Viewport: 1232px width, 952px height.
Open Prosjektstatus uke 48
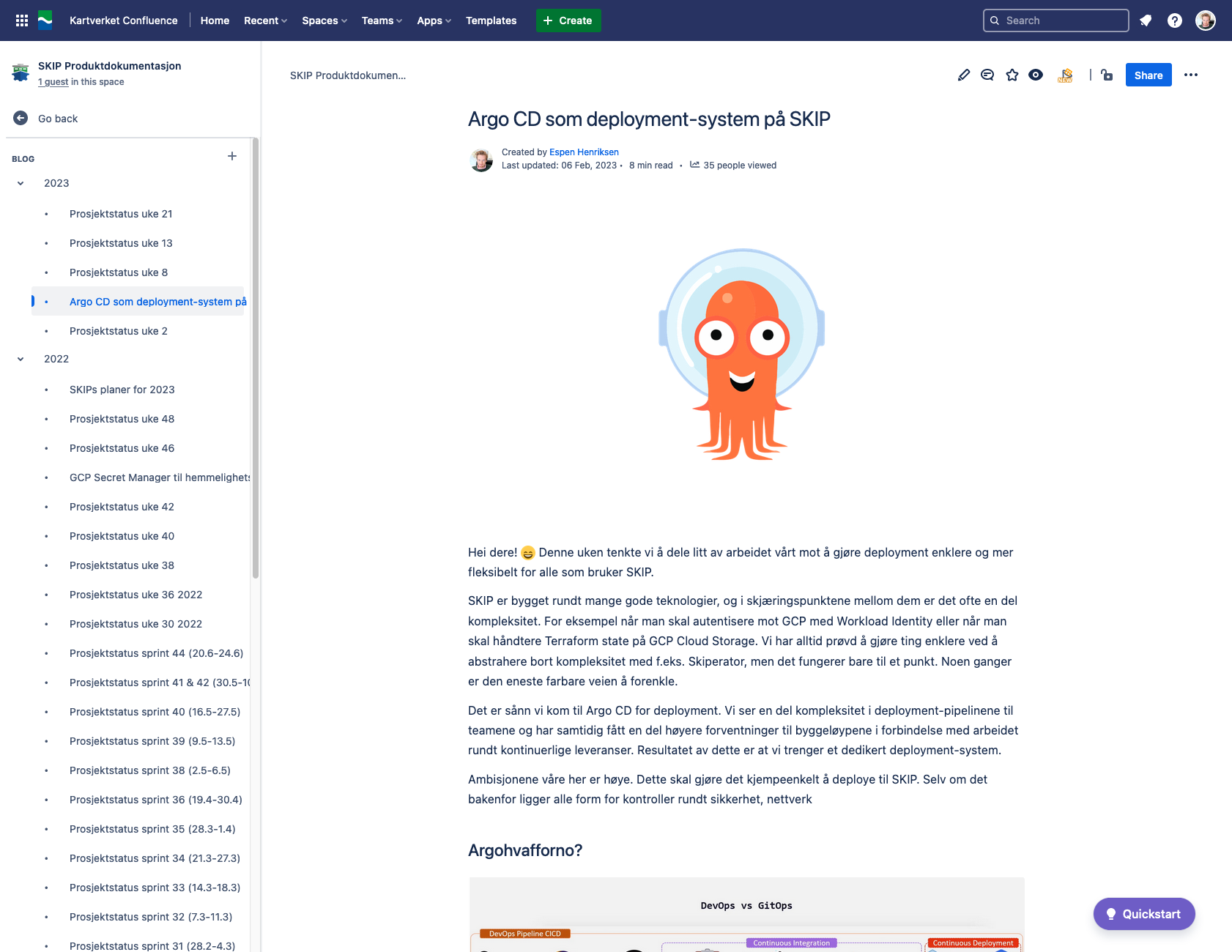point(122,419)
